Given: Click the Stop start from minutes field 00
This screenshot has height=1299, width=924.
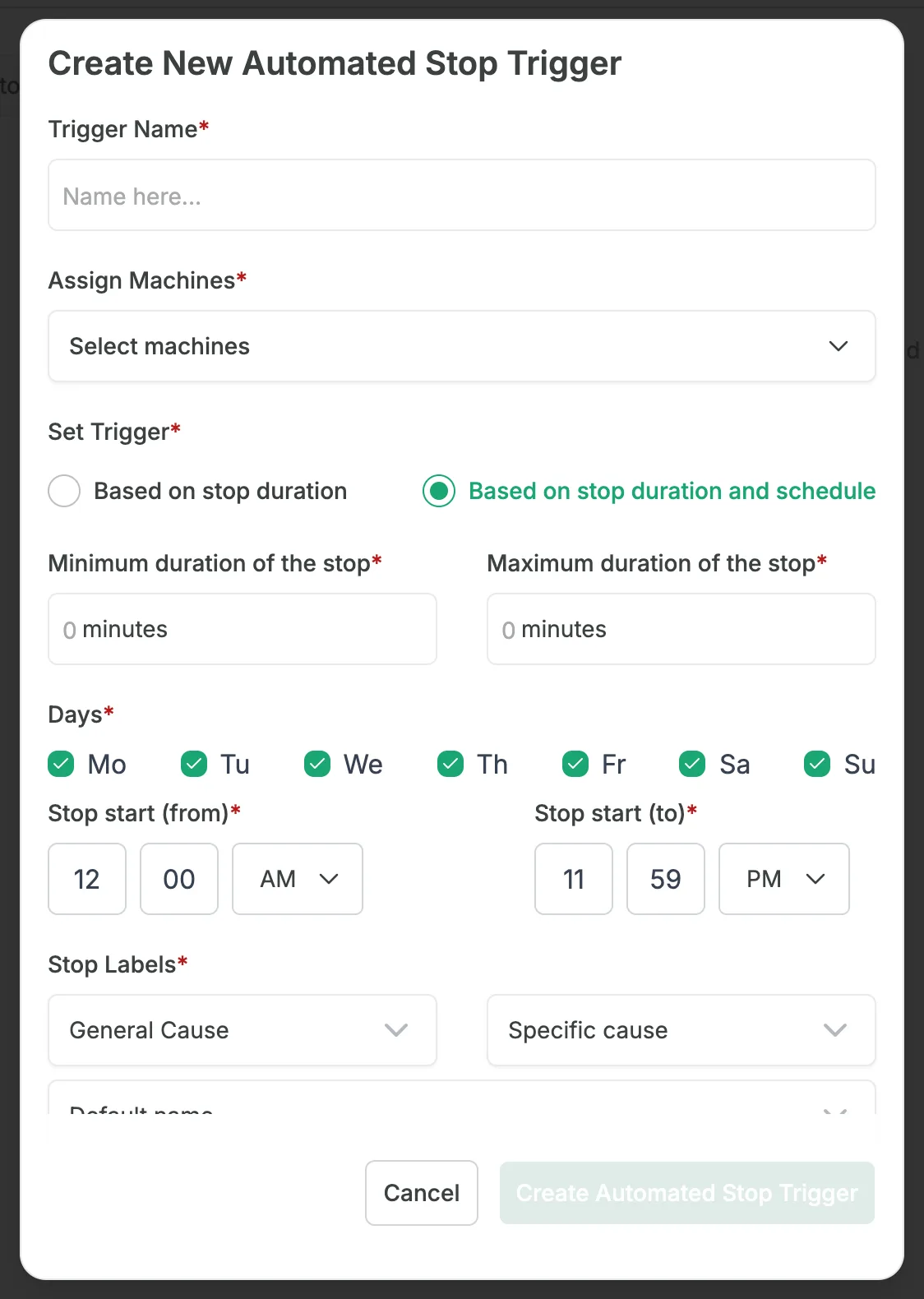Looking at the screenshot, I should click(x=179, y=879).
